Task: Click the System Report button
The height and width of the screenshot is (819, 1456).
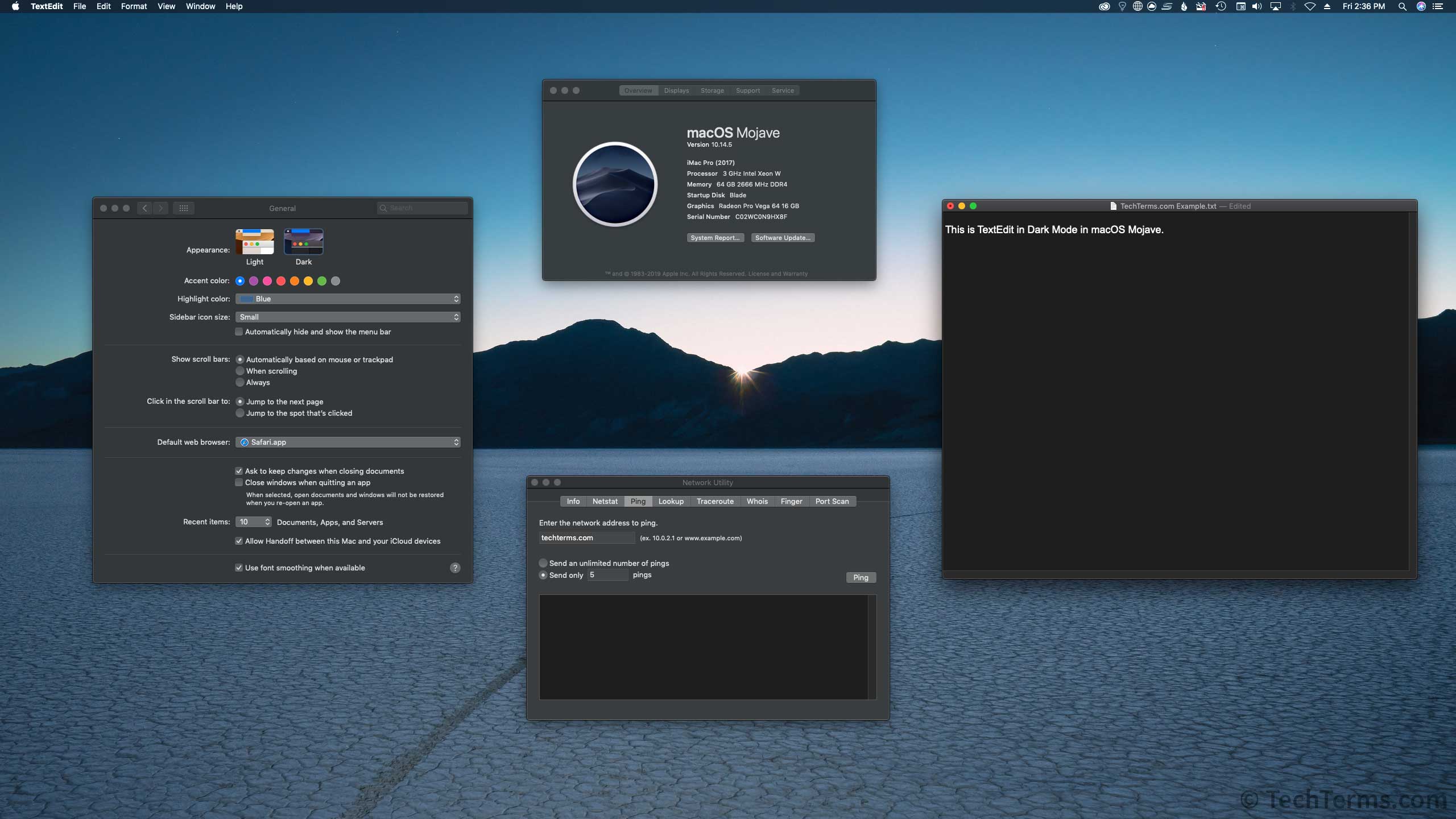Action: [x=715, y=238]
